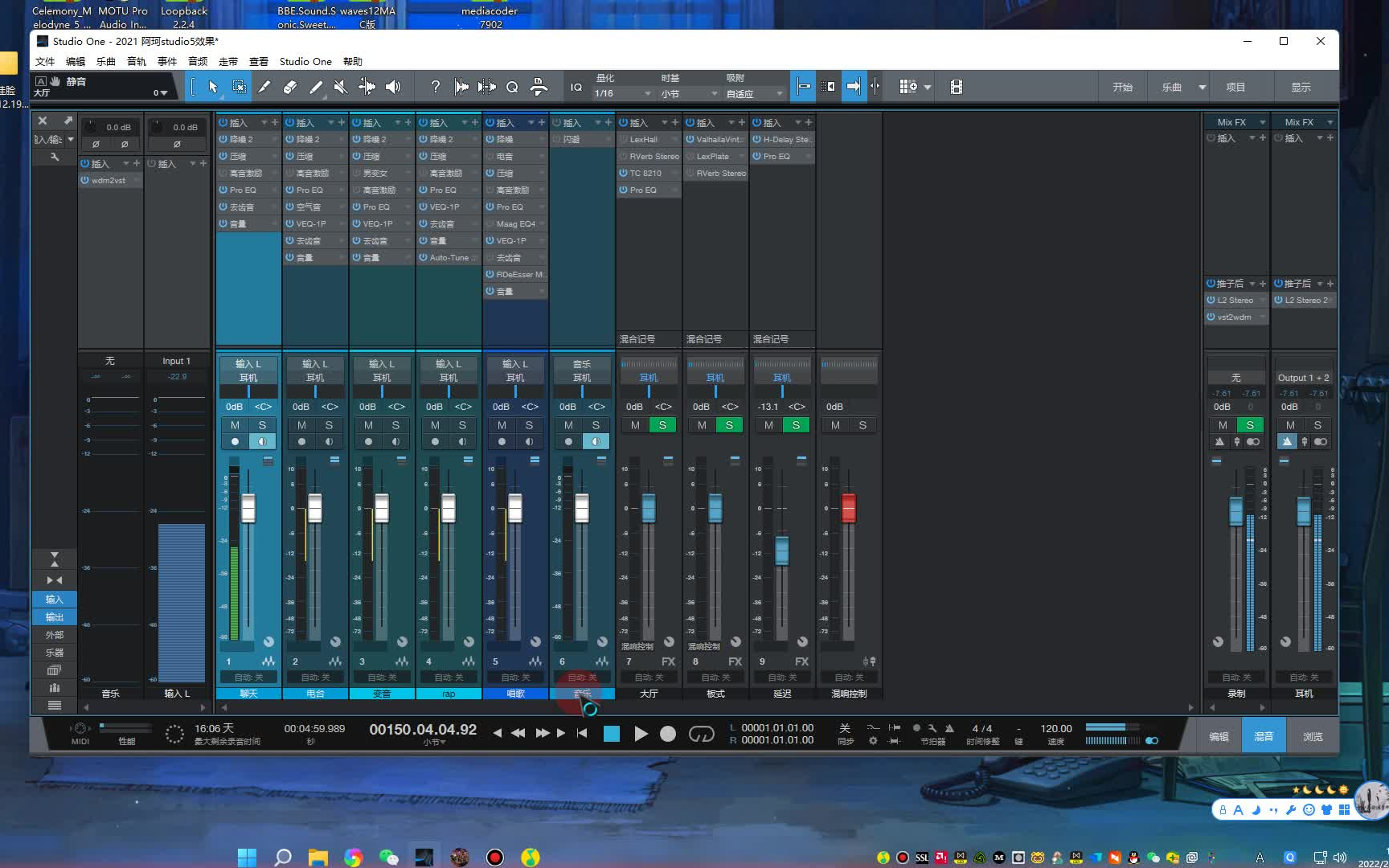Click the 混音 button at bottom right
This screenshot has width=1389, height=868.
1264,735
